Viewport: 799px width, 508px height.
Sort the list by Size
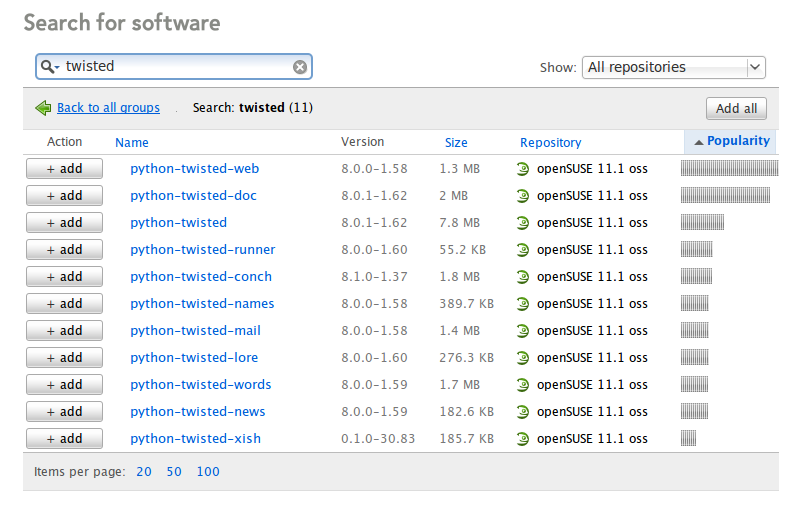(x=456, y=143)
